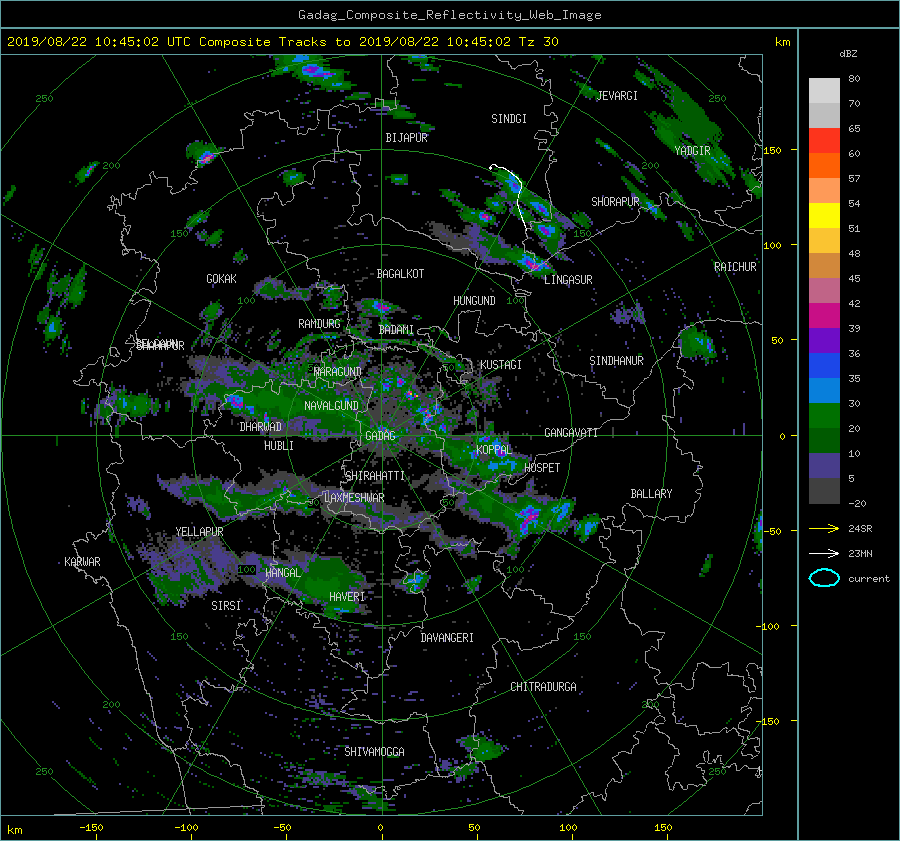Viewport: 900px width, 841px height.
Task: Click the SHORAPUR city label
Action: point(615,202)
